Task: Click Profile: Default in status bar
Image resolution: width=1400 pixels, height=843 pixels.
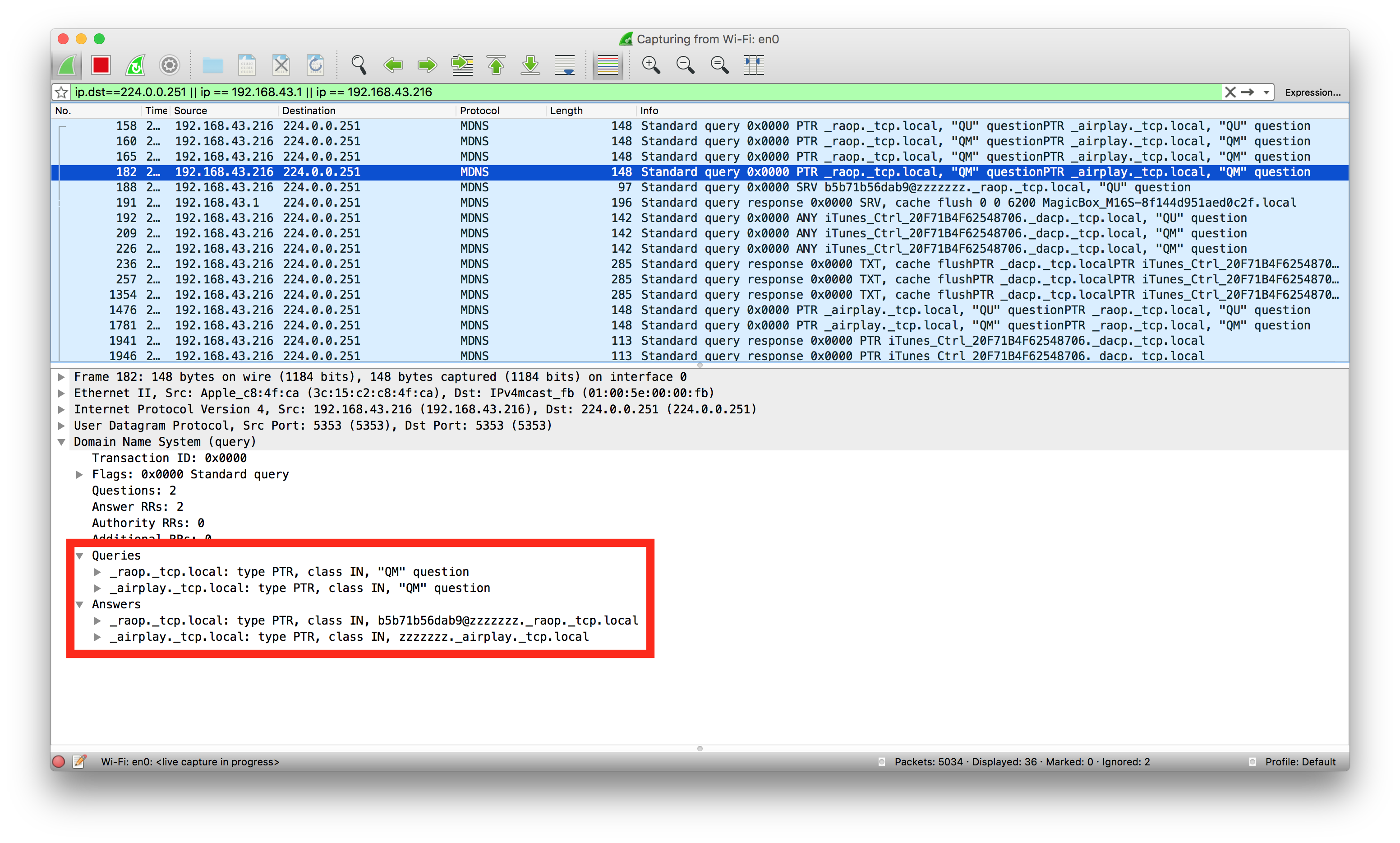Action: point(1299,762)
